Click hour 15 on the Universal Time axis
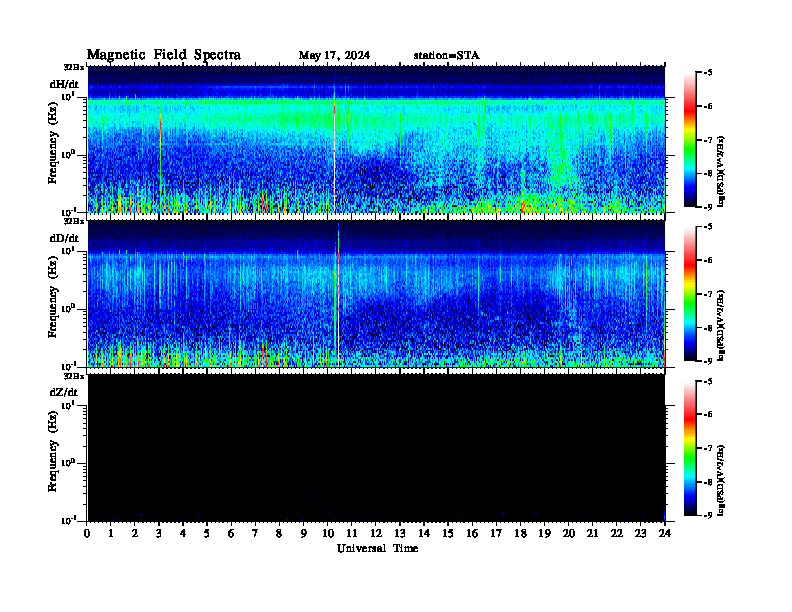792x612 pixels. 448,534
